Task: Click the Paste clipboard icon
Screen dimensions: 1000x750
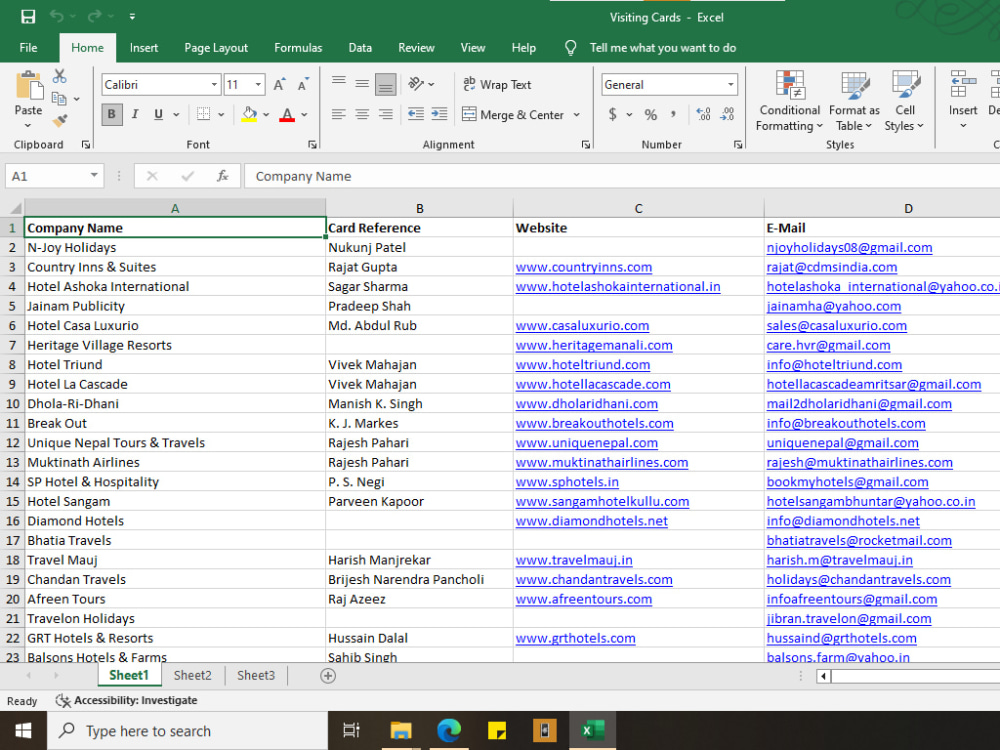Action: click(29, 86)
